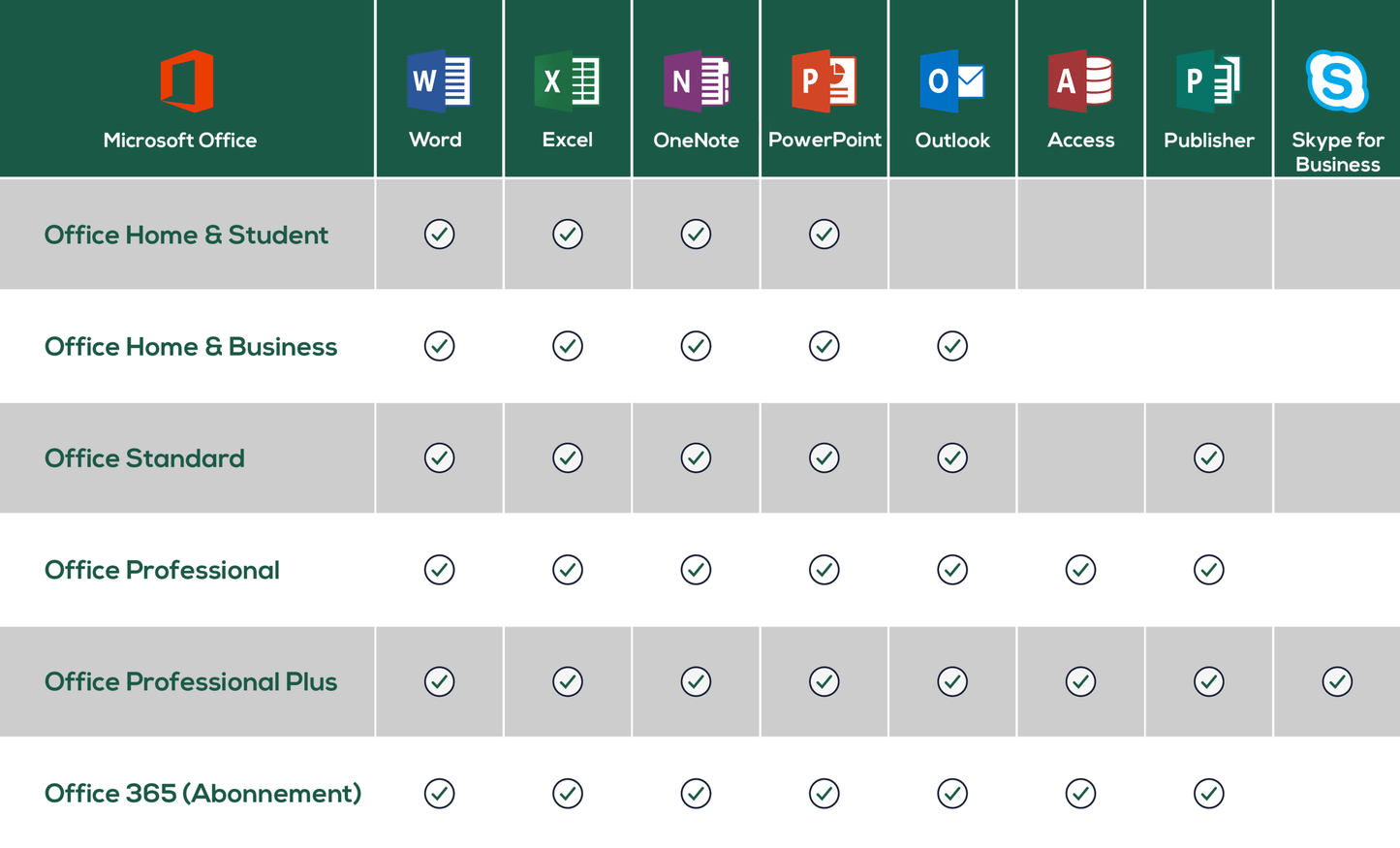The image size is (1400, 848).
Task: Click the Outlook app icon
Action: pos(951,80)
